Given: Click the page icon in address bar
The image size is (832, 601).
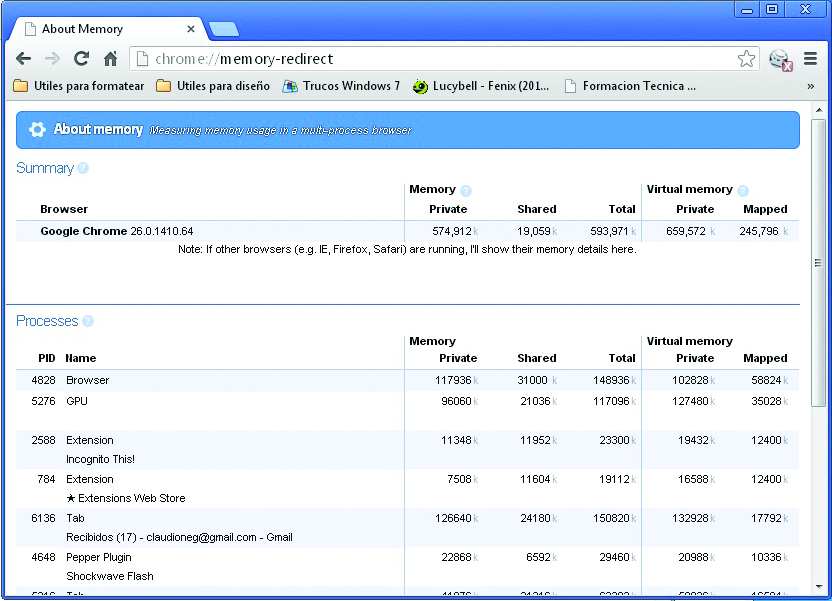Looking at the screenshot, I should [x=142, y=59].
